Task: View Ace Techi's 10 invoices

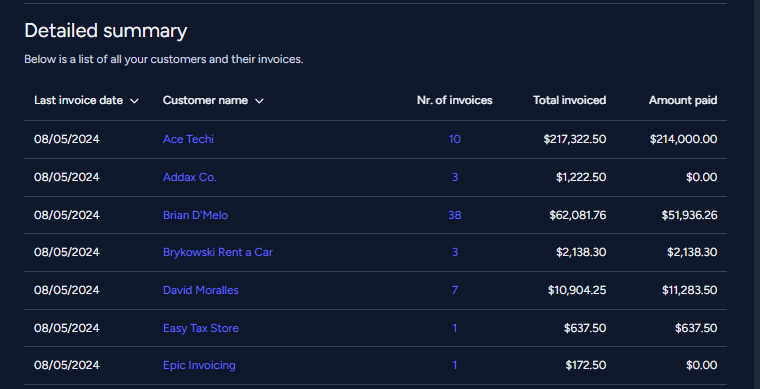Action: (x=455, y=139)
